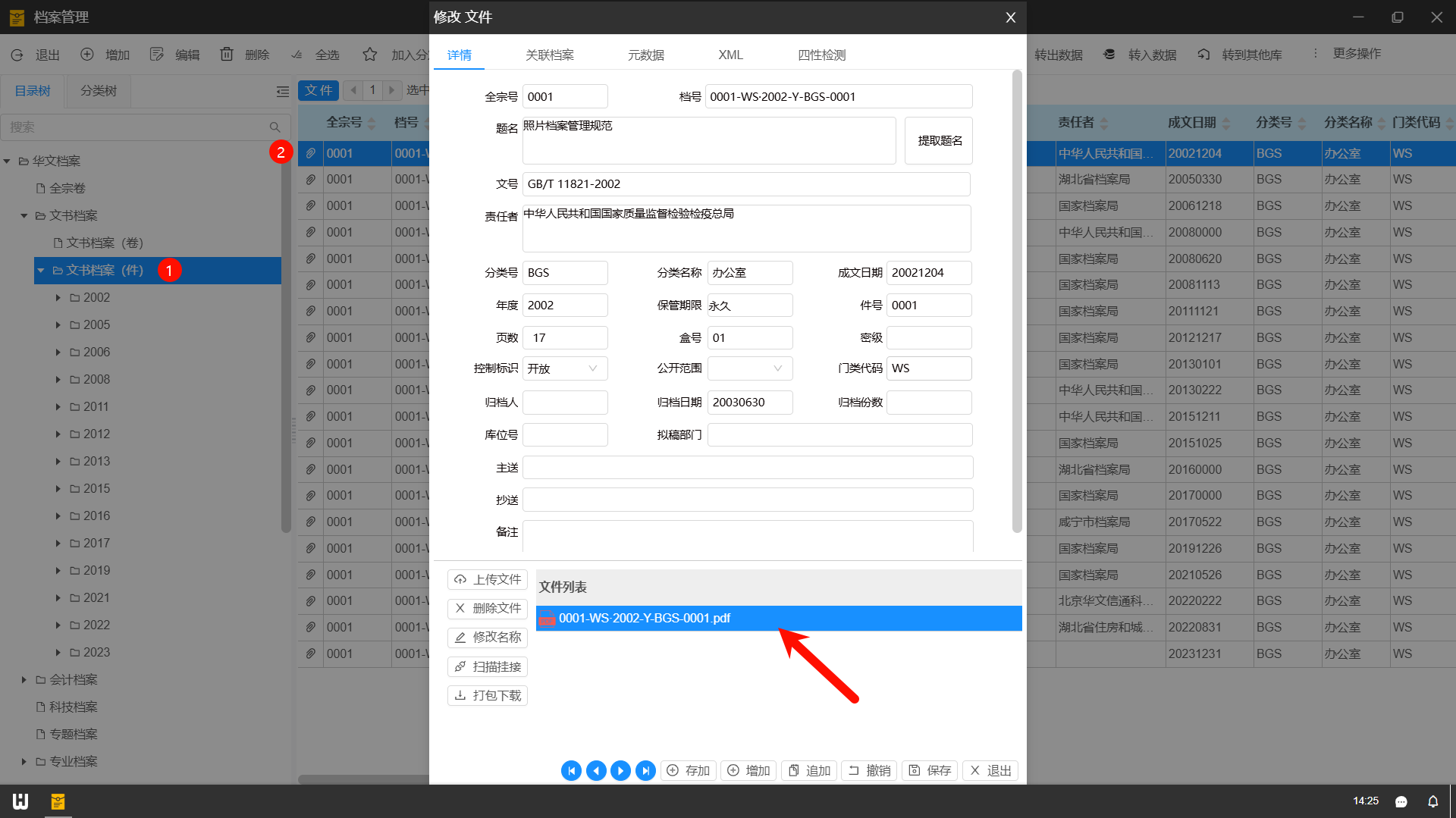
Task: Open the notification bell in taskbar
Action: point(1432,801)
